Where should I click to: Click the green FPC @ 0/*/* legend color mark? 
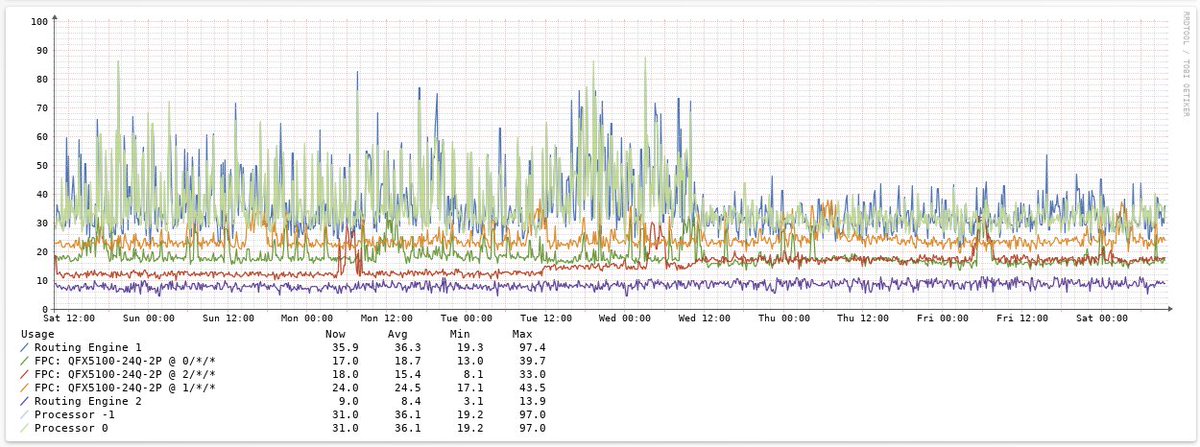(x=25, y=361)
